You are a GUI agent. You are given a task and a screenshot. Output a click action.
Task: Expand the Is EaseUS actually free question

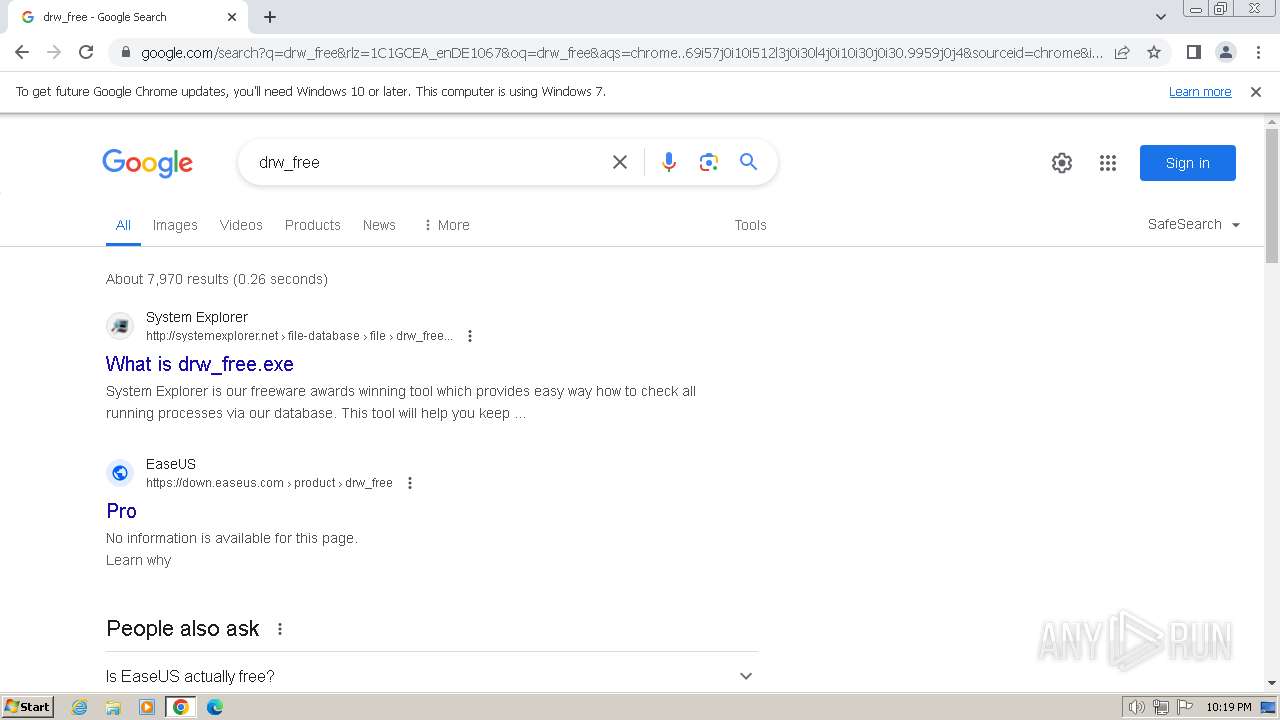pos(432,676)
